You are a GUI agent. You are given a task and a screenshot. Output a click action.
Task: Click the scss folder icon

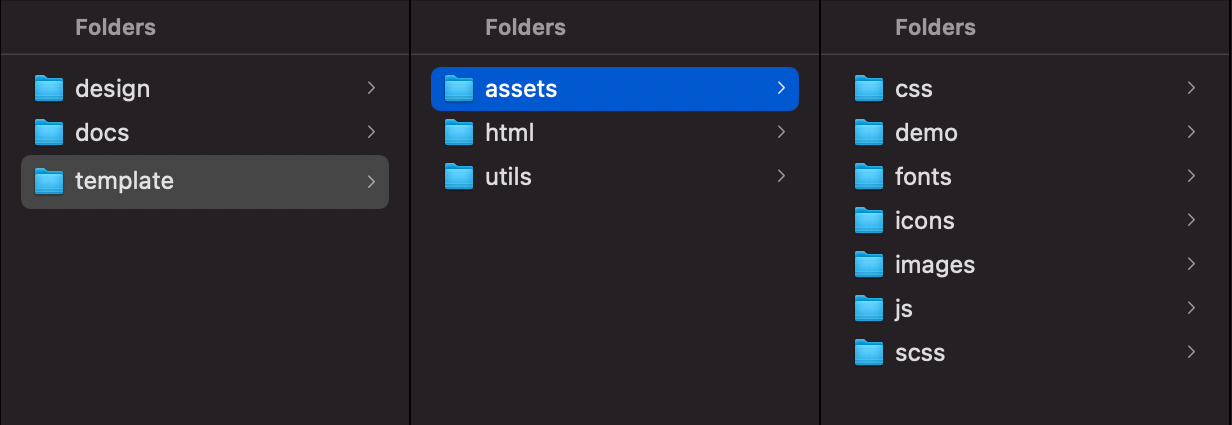click(869, 353)
